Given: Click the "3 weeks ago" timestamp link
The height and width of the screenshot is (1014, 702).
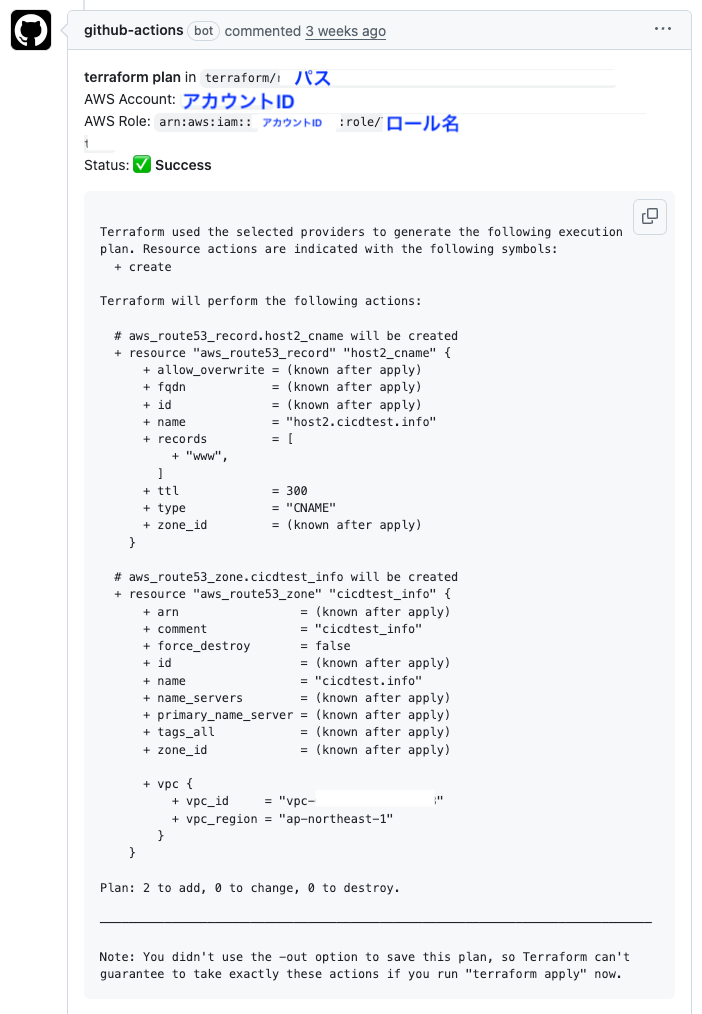Looking at the screenshot, I should (x=345, y=31).
